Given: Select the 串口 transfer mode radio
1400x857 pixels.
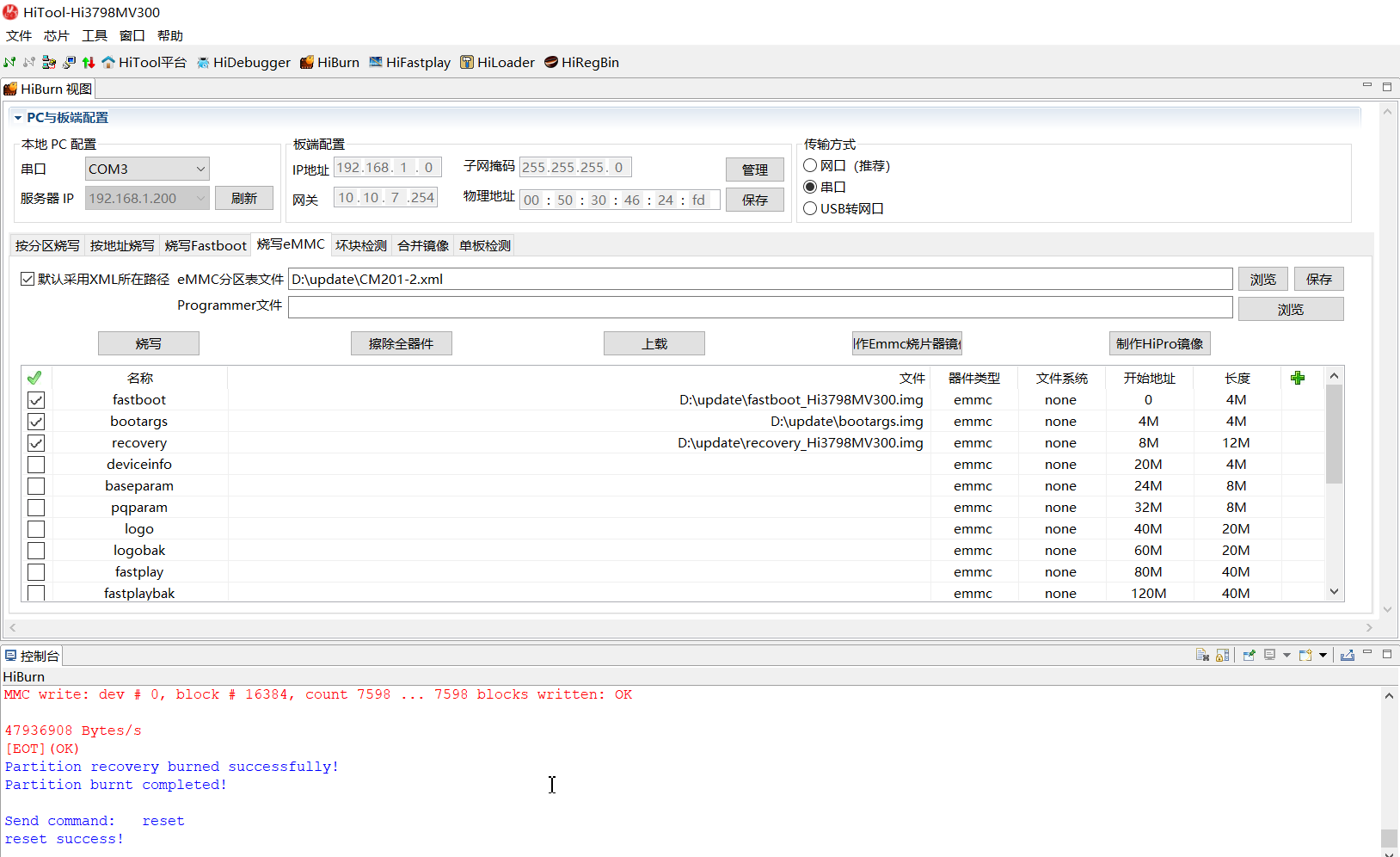Looking at the screenshot, I should [x=810, y=187].
